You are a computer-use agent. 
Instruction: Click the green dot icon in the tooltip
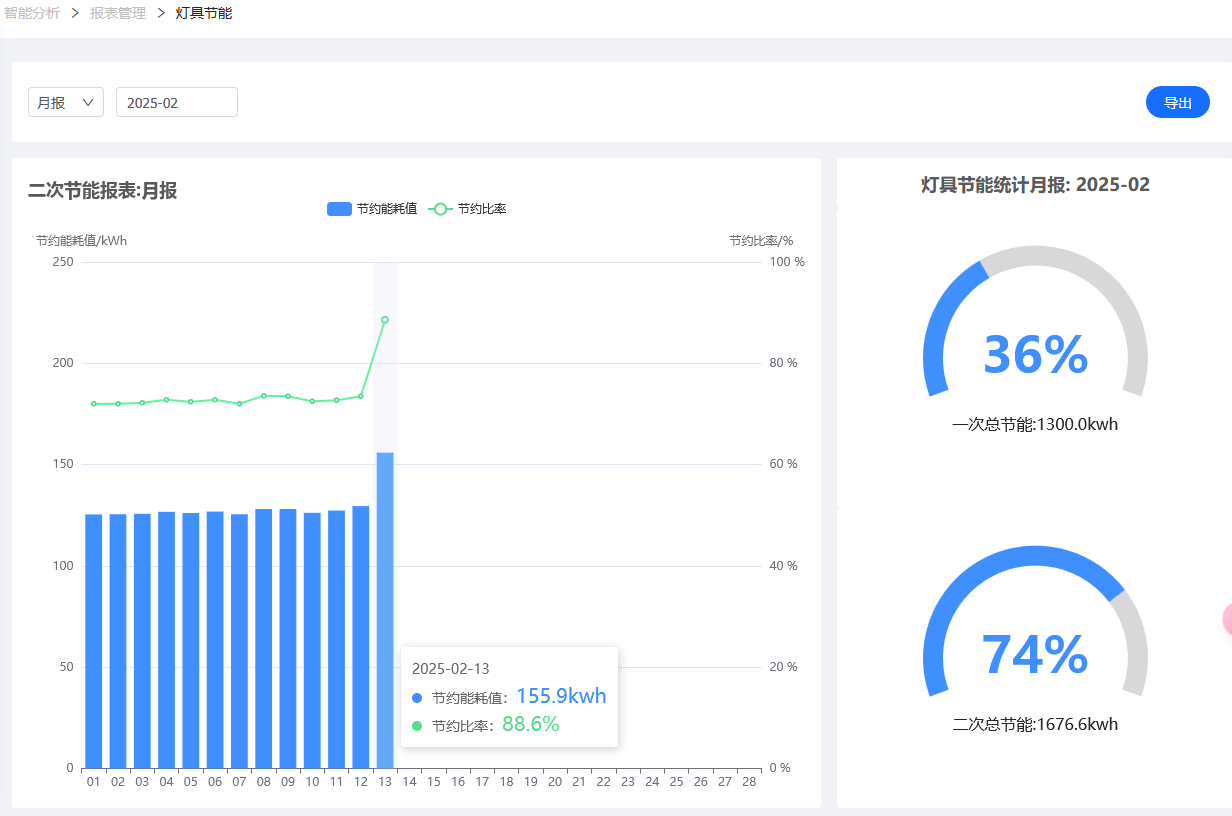point(417,726)
